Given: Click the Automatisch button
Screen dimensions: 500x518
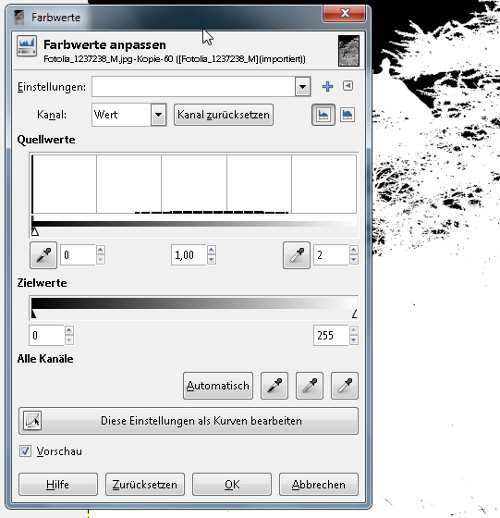Looking at the screenshot, I should 218,386.
